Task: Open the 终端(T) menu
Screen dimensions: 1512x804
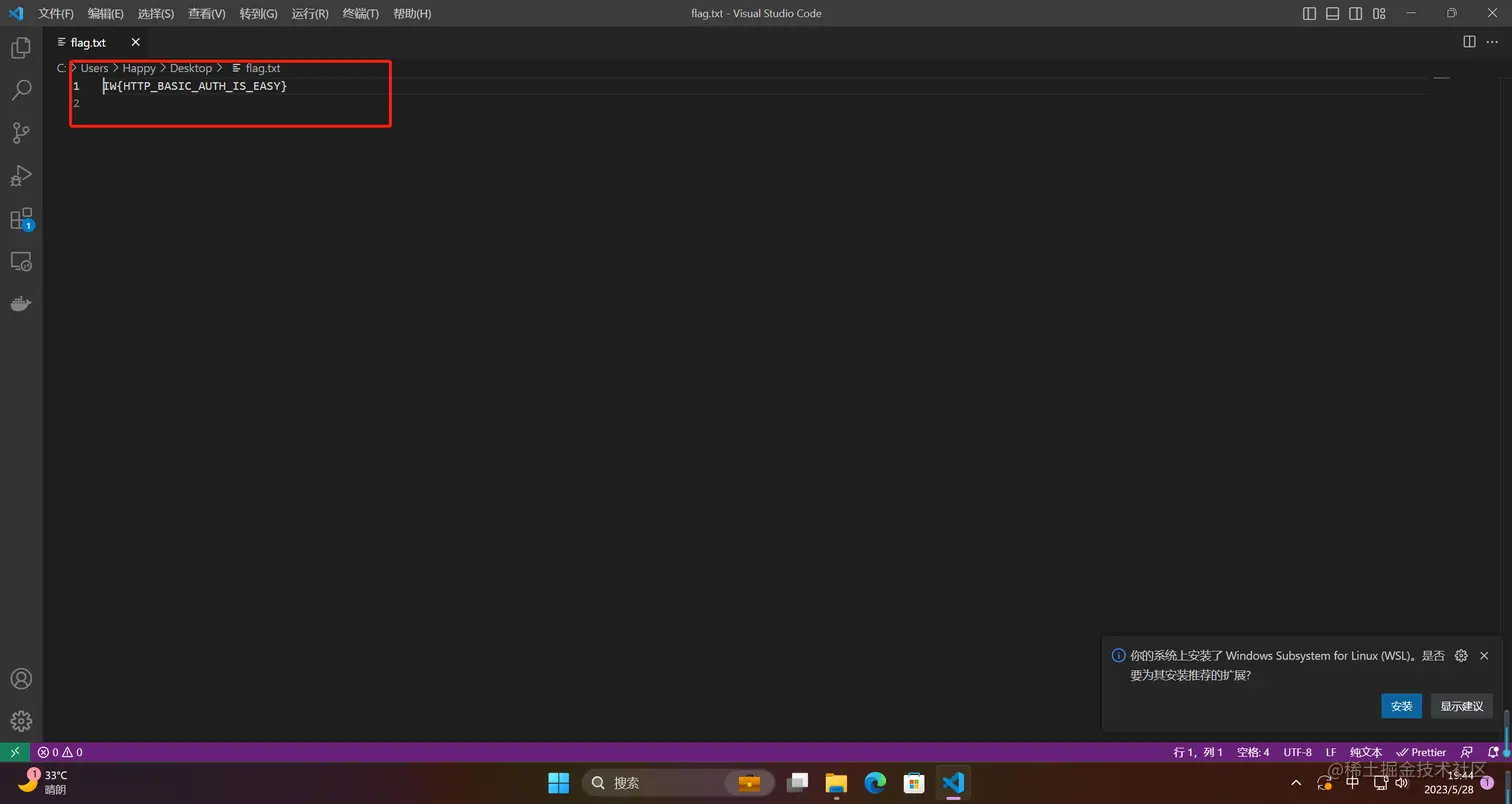Action: pos(360,13)
